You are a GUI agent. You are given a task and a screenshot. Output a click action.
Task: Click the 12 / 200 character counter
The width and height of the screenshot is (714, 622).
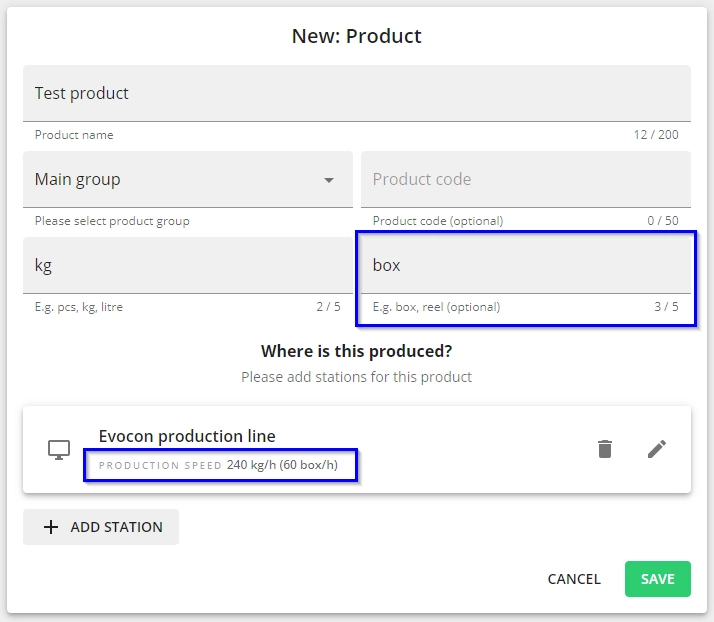tap(656, 135)
